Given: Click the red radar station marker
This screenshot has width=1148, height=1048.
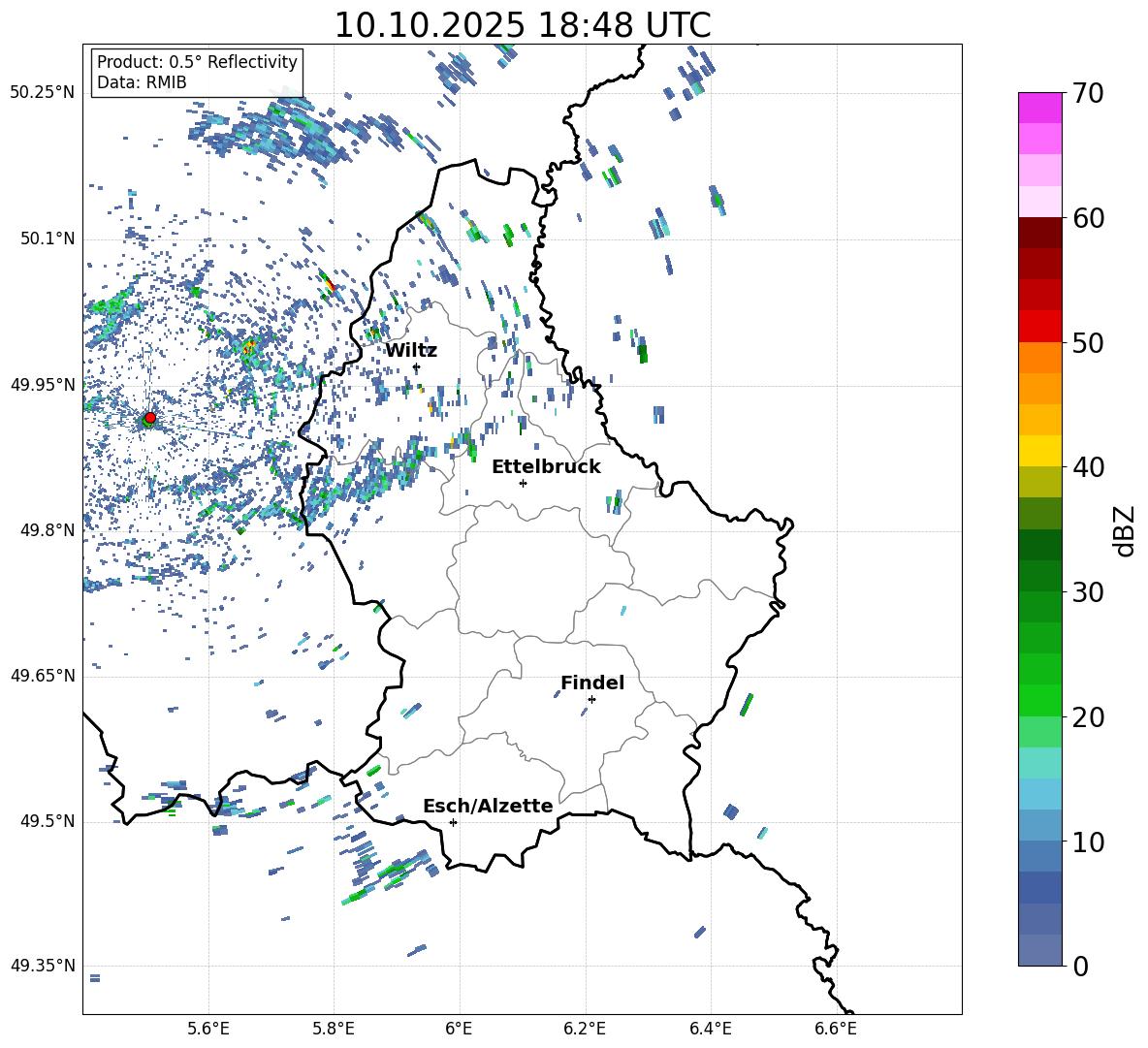Looking at the screenshot, I should point(149,418).
